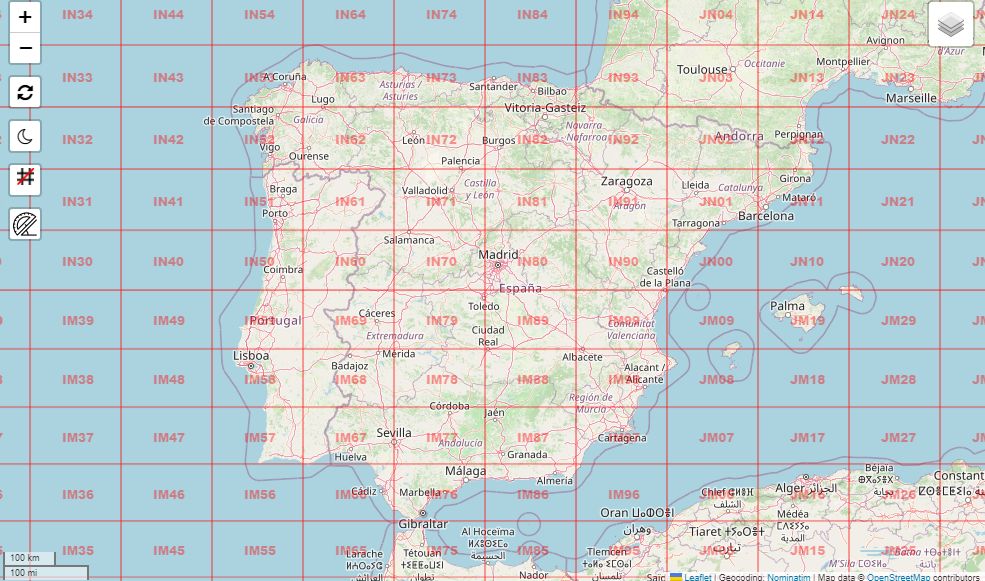Toggle the day/night terminator display
This screenshot has height=581, width=985.
24,135
